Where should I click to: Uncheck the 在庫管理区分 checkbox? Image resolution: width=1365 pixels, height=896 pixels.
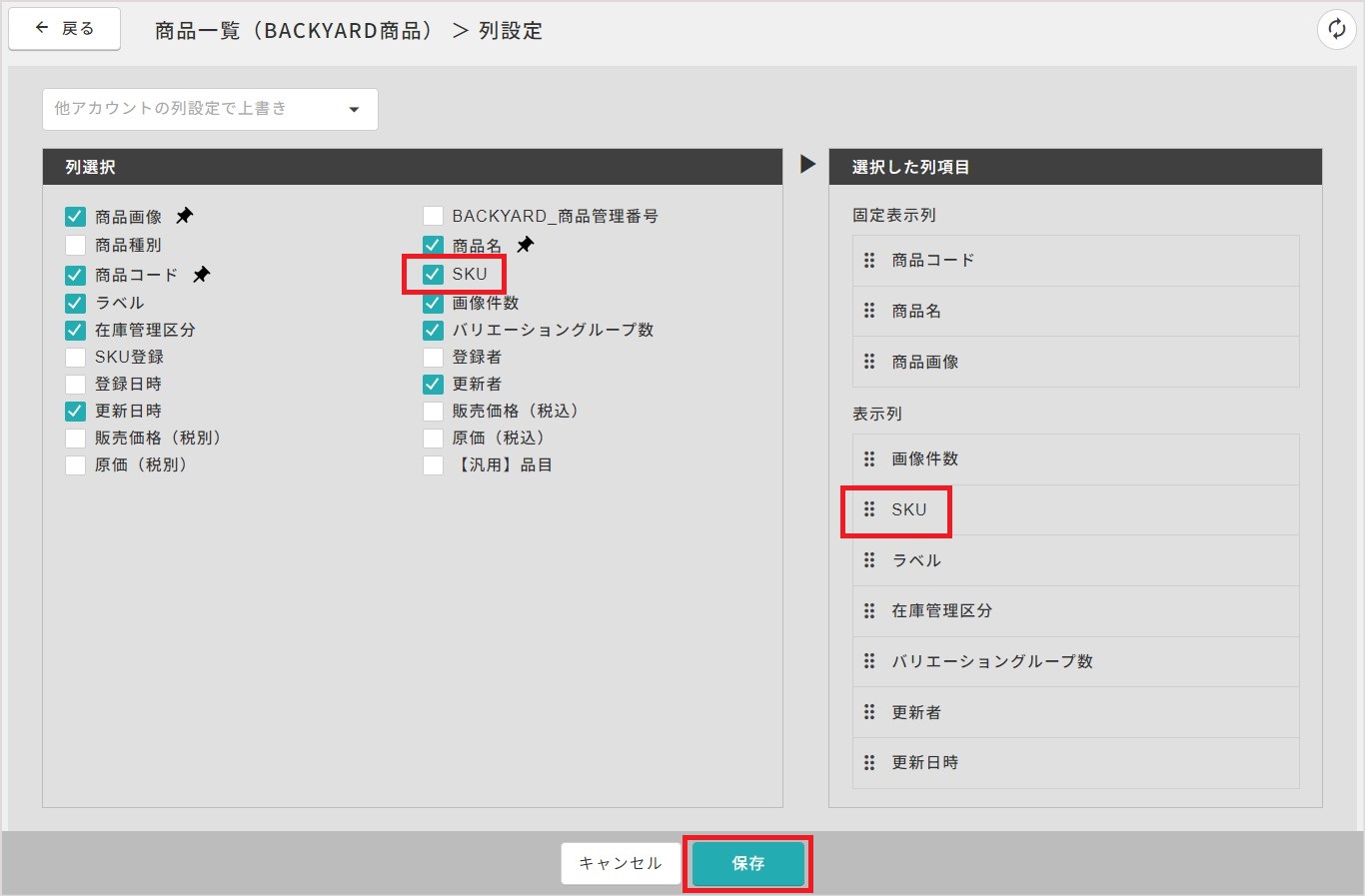coord(75,330)
